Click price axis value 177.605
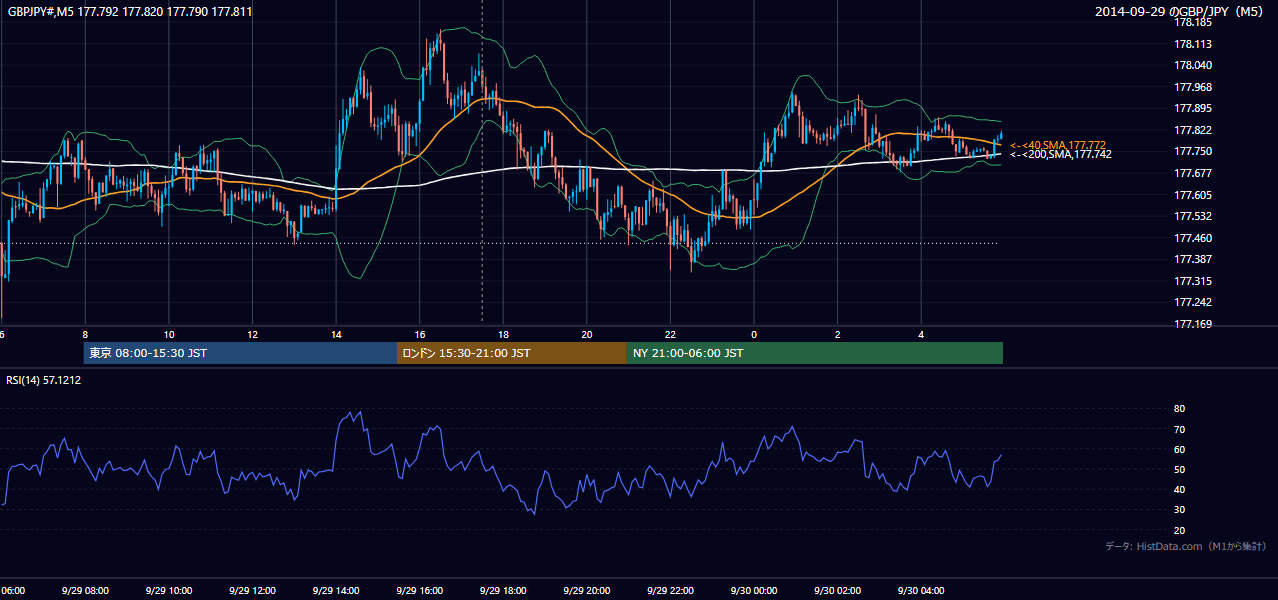This screenshot has width=1278, height=600. pyautogui.click(x=1193, y=195)
